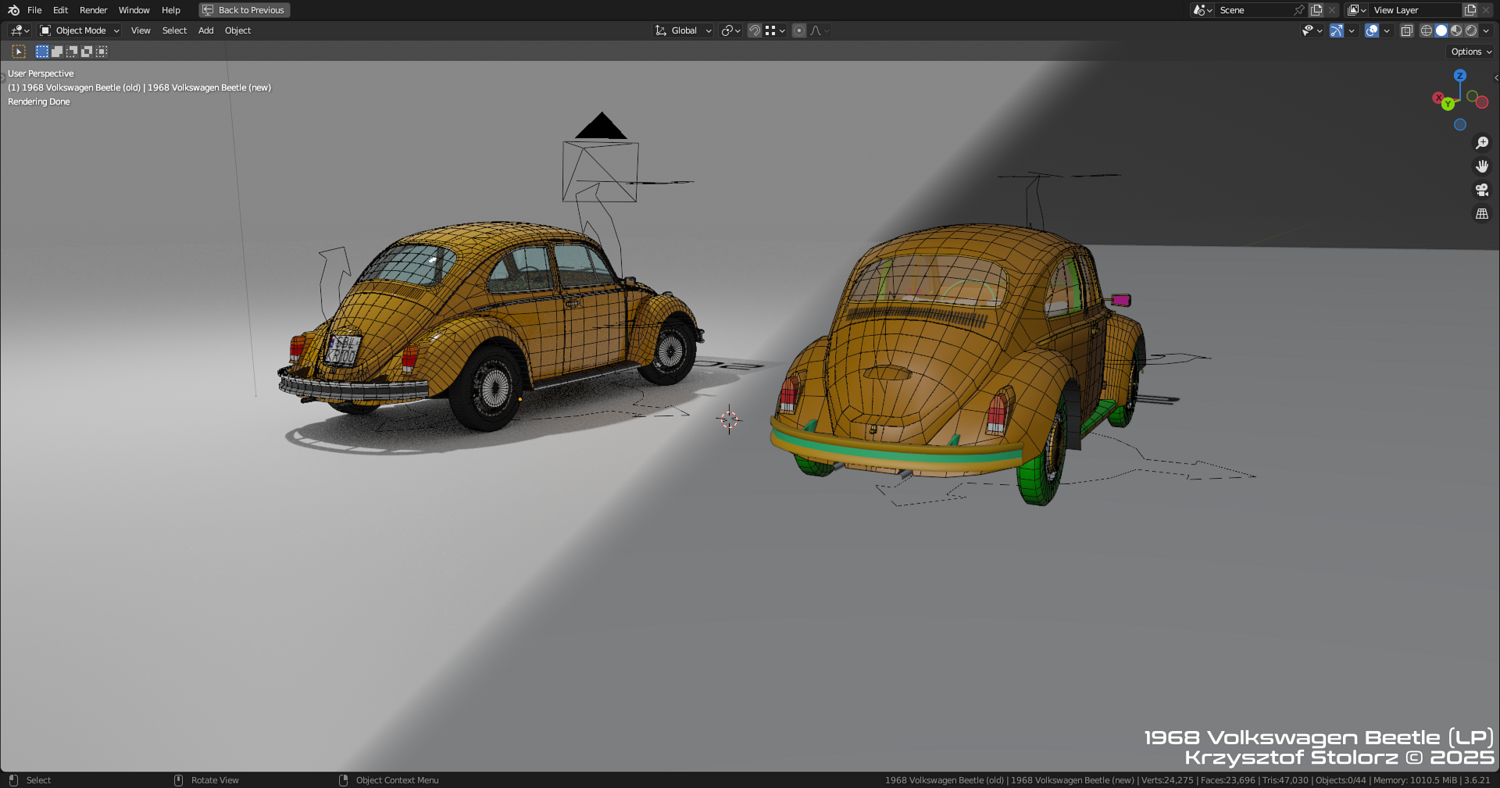
Task: Open the Render menu
Action: point(93,10)
